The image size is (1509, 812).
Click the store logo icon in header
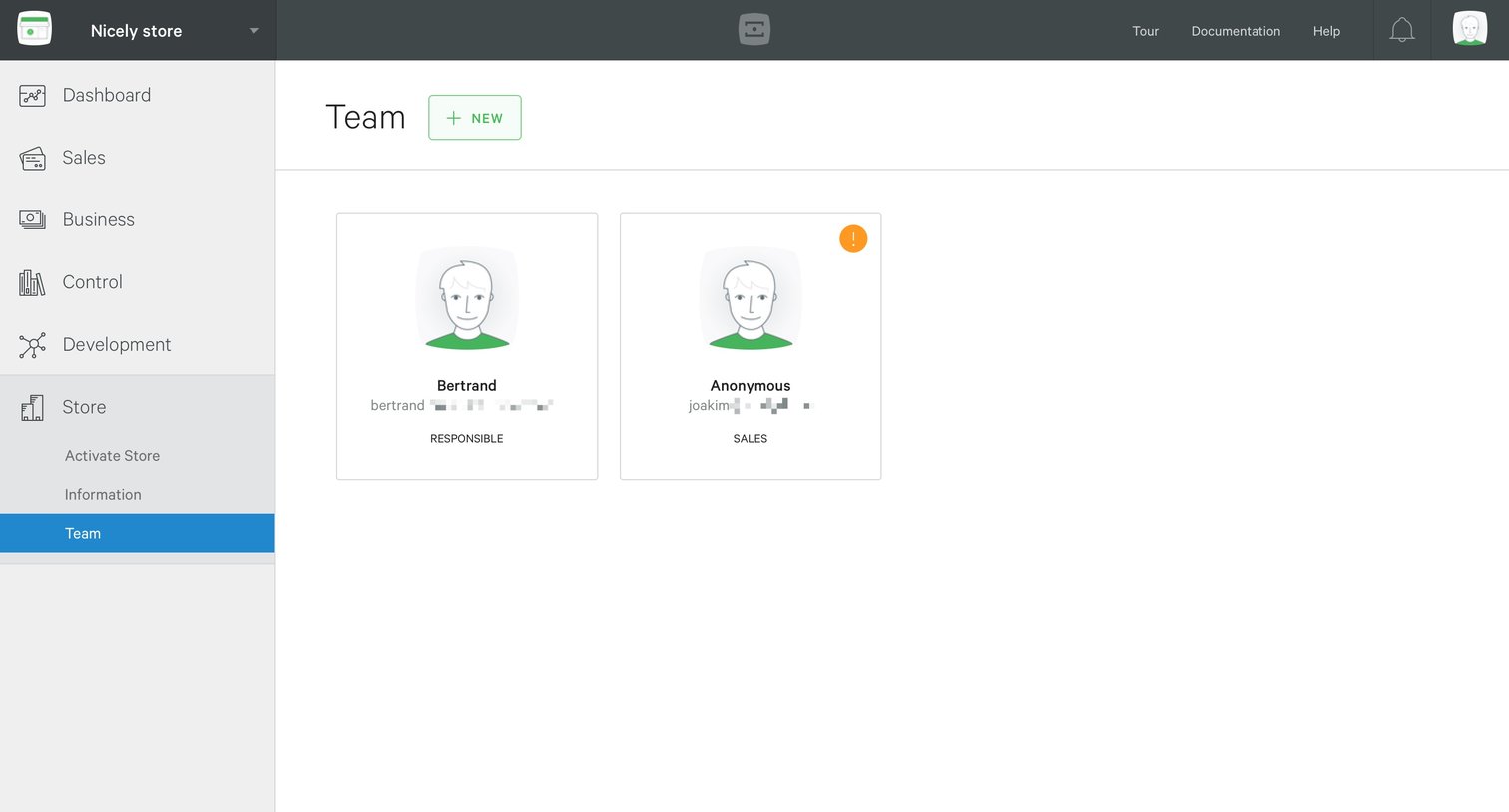click(34, 30)
